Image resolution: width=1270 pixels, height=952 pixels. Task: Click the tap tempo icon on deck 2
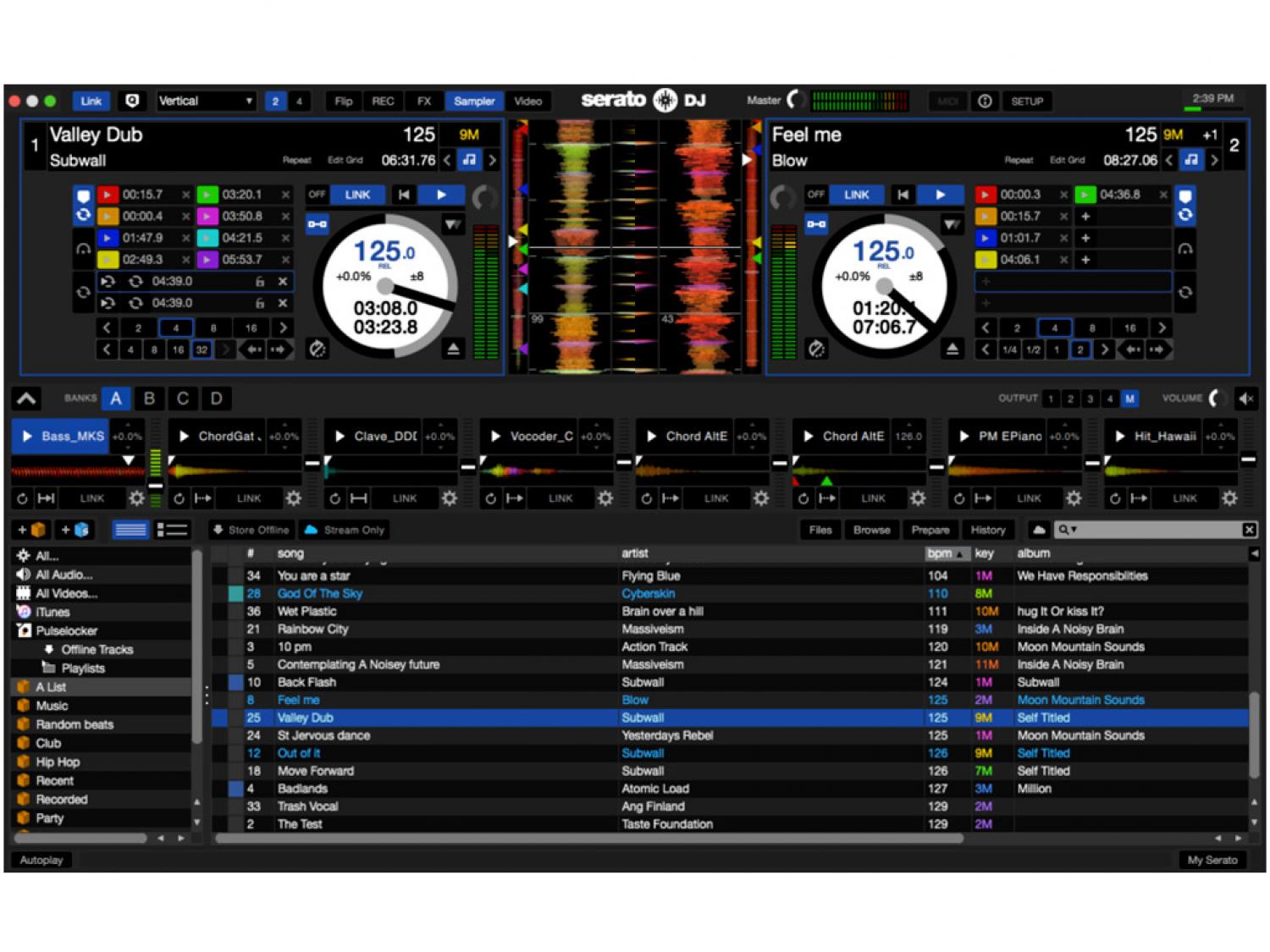pyautogui.click(x=815, y=349)
